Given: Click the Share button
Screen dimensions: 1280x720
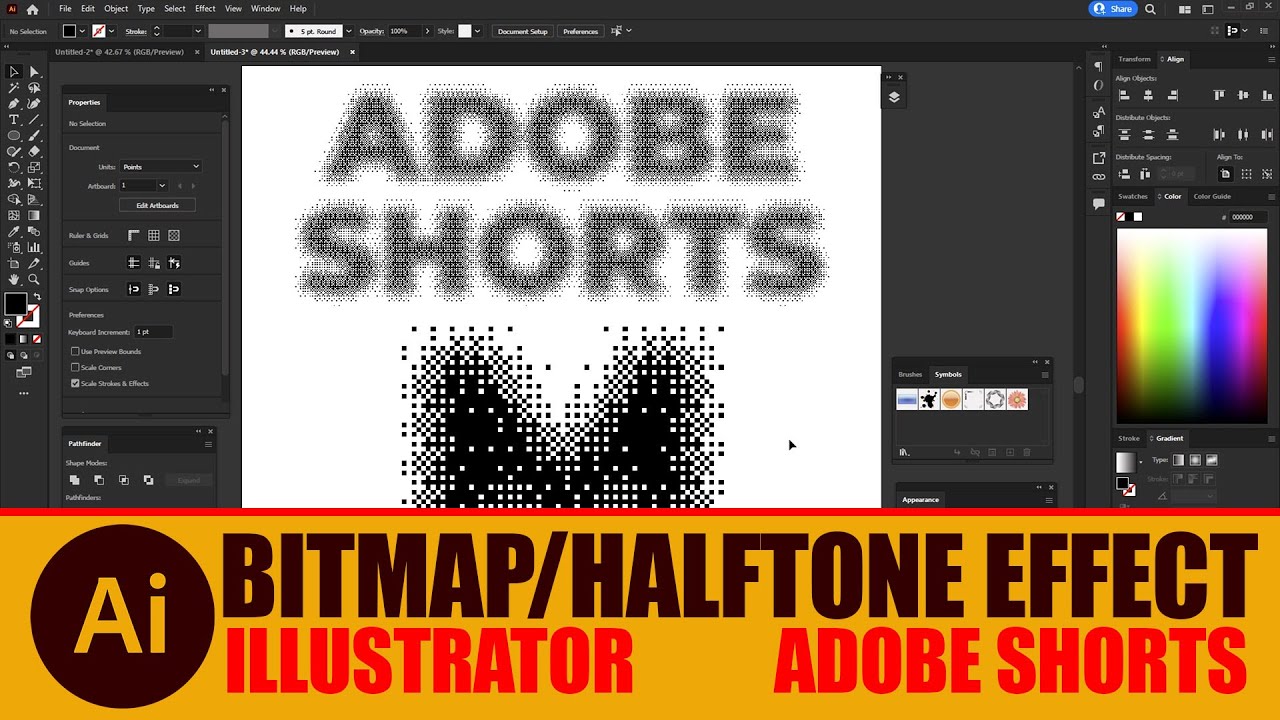Looking at the screenshot, I should tap(1113, 9).
